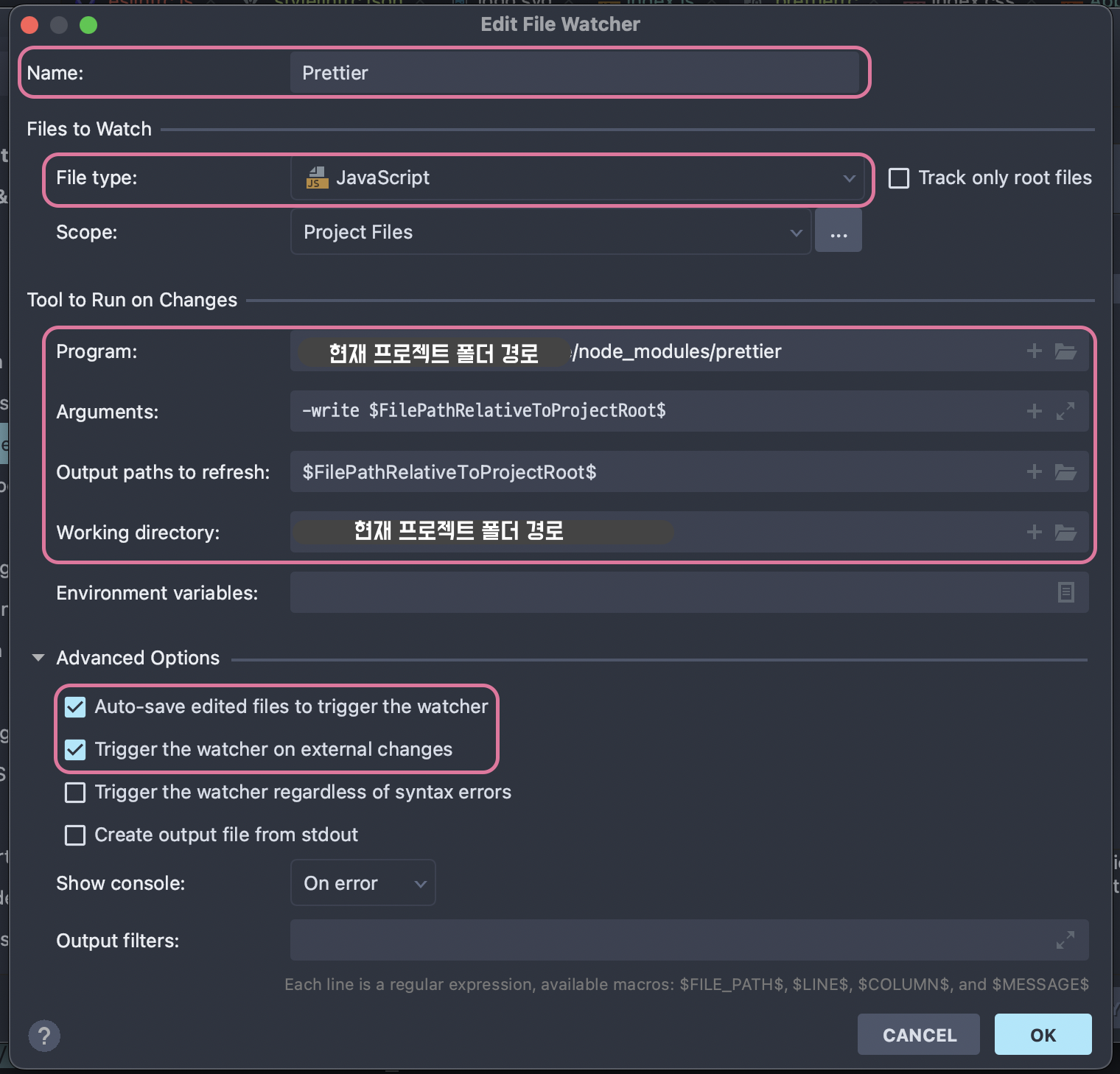Insert macro in Working directory field
The height and width of the screenshot is (1074, 1120).
[1034, 532]
